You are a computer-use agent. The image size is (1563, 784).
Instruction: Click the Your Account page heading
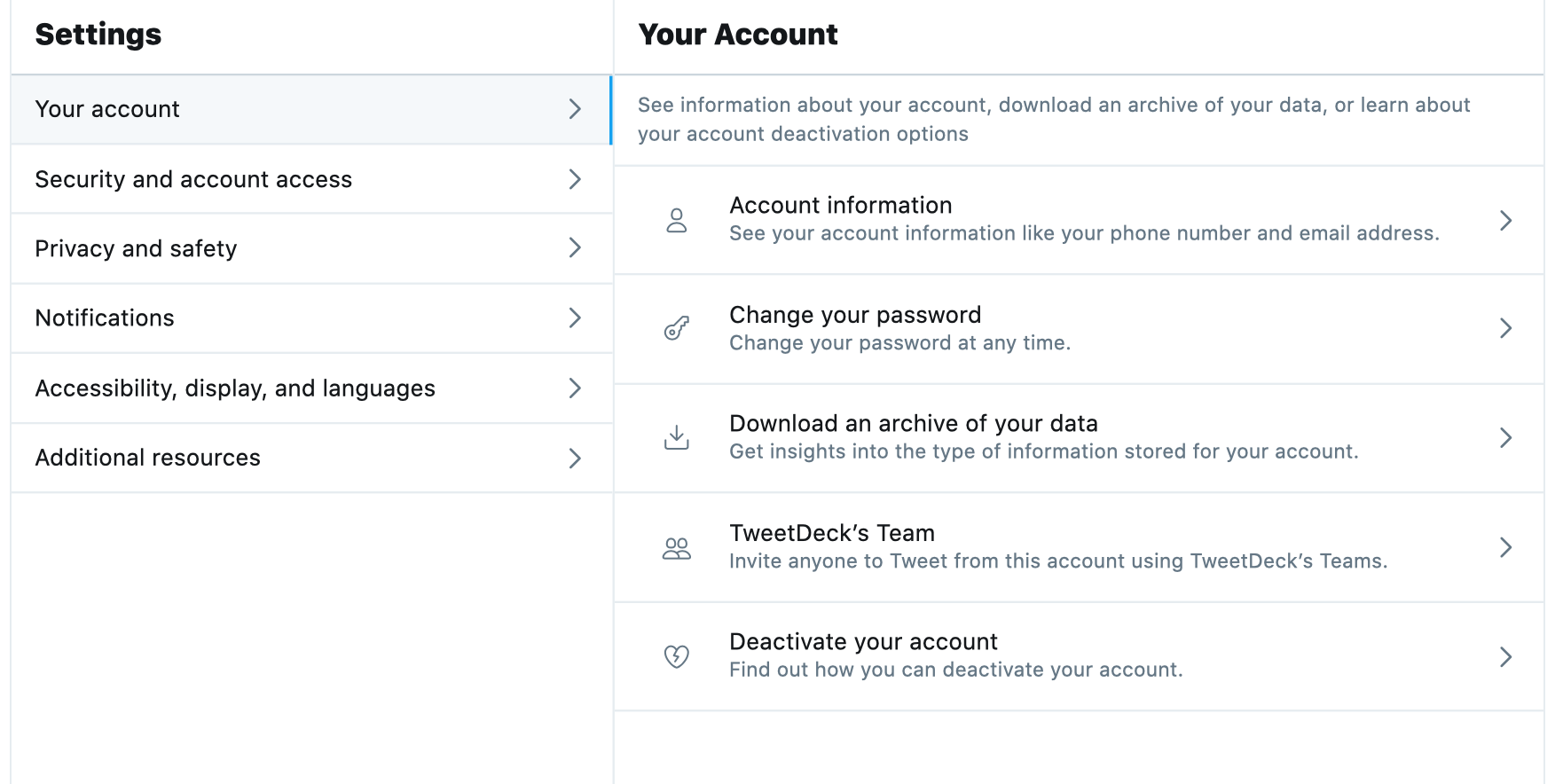tap(738, 35)
